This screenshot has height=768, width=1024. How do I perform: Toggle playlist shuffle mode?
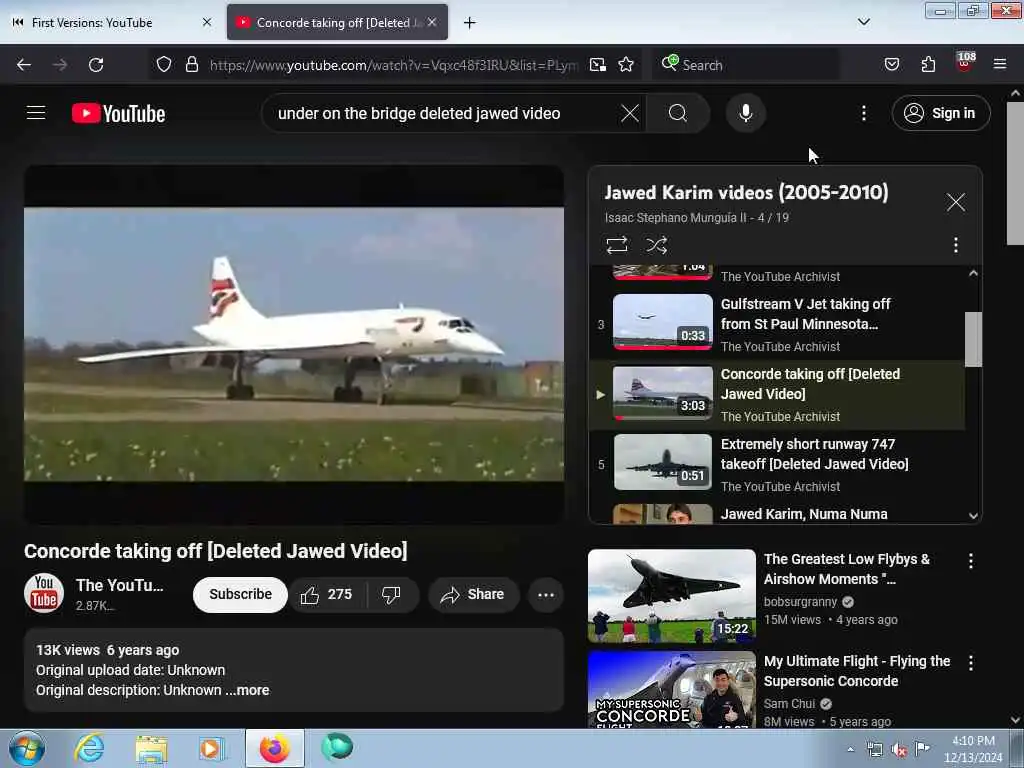[656, 245]
